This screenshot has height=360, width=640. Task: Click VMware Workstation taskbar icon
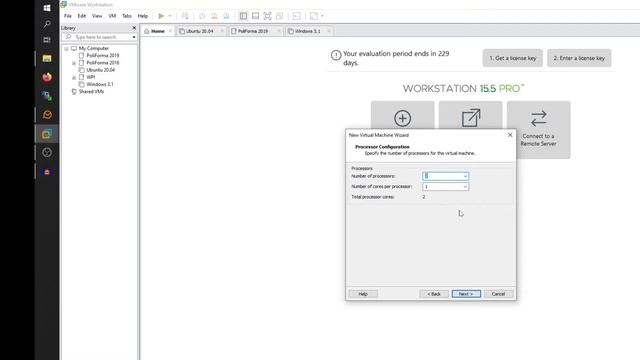pyautogui.click(x=47, y=134)
